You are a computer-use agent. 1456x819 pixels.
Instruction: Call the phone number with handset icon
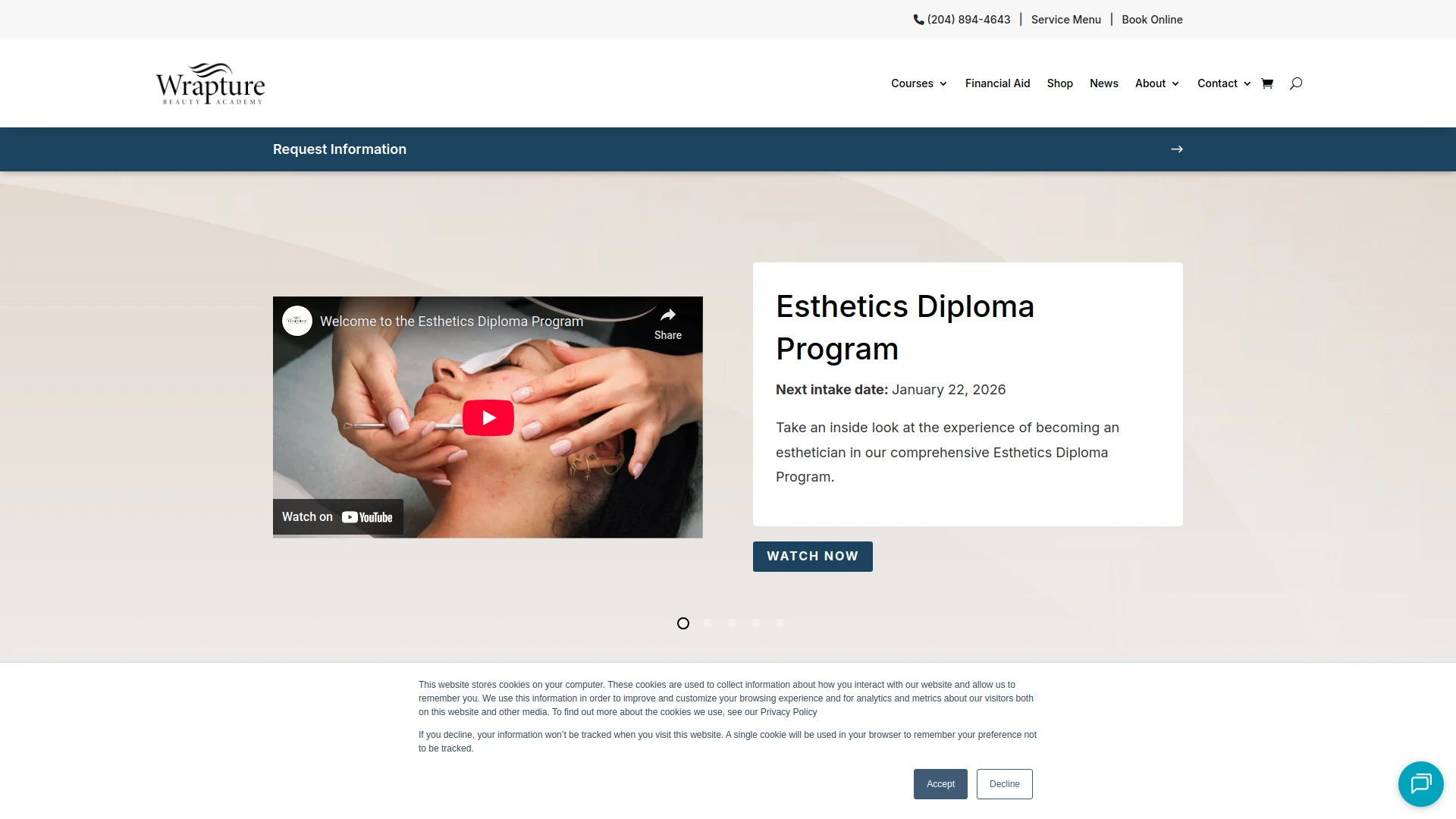pos(962,20)
